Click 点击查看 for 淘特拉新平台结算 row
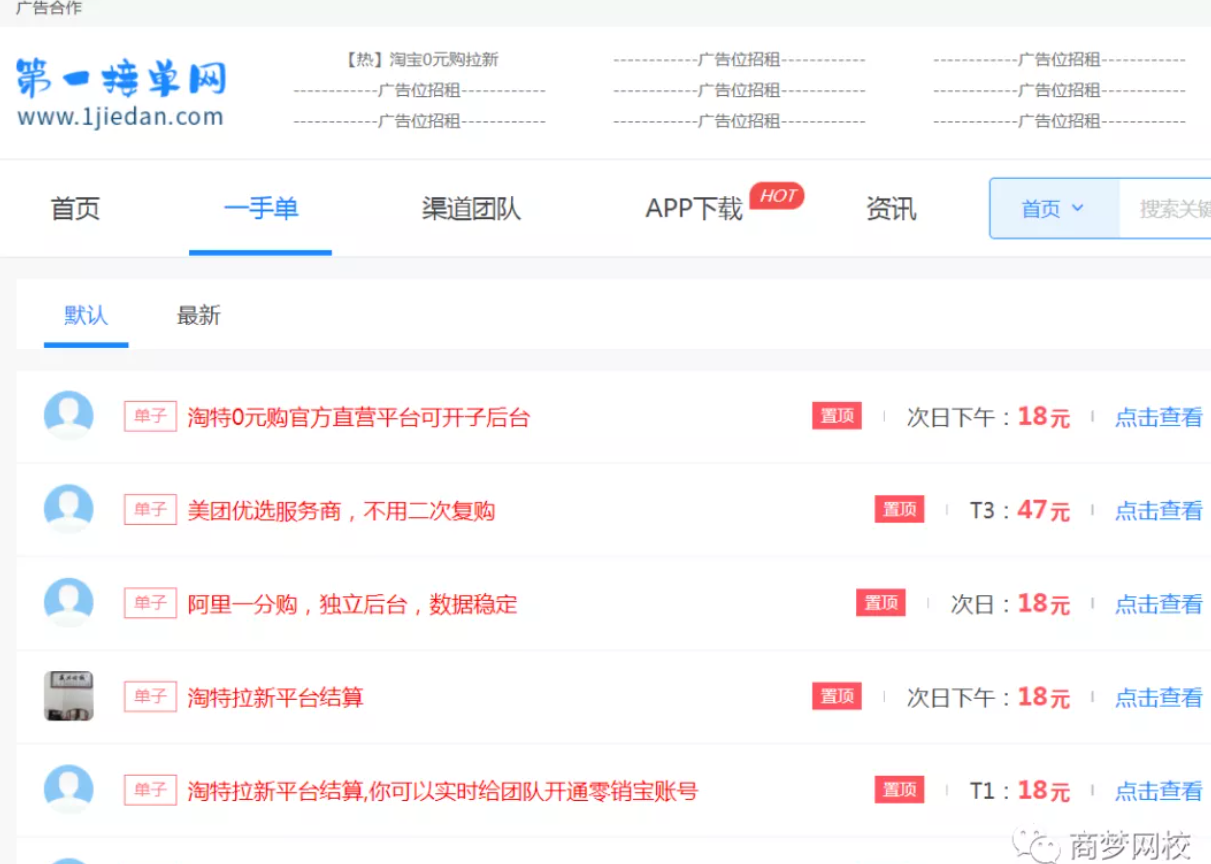The height and width of the screenshot is (864, 1211). 1159,698
